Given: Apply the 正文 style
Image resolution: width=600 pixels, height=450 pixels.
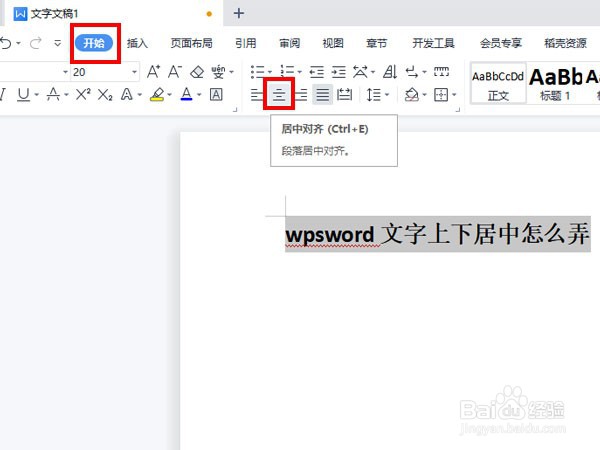Looking at the screenshot, I should pos(498,84).
